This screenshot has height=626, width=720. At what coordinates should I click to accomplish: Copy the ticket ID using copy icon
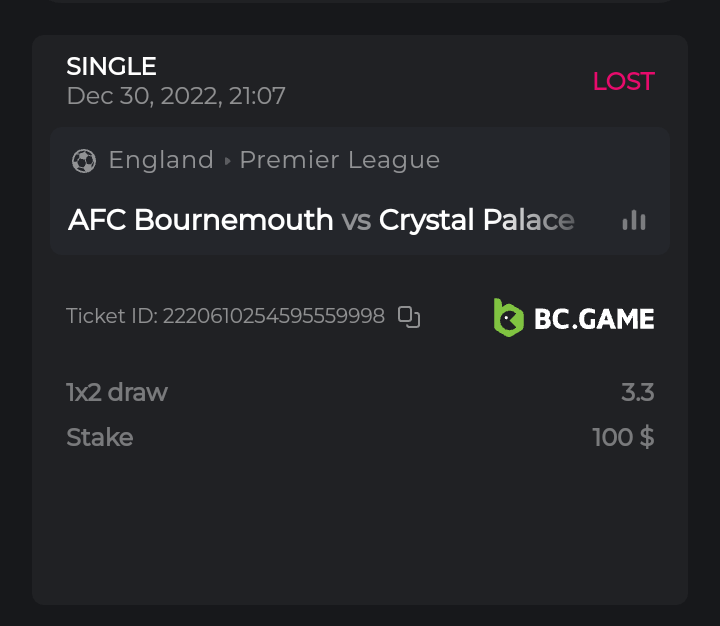409,317
